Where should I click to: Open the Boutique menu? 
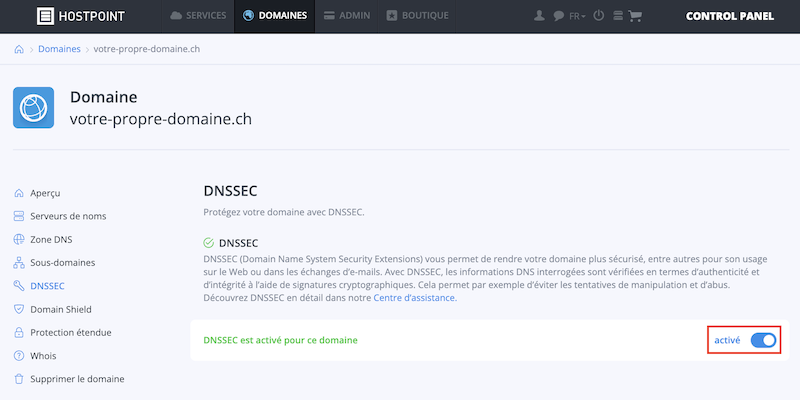point(417,16)
